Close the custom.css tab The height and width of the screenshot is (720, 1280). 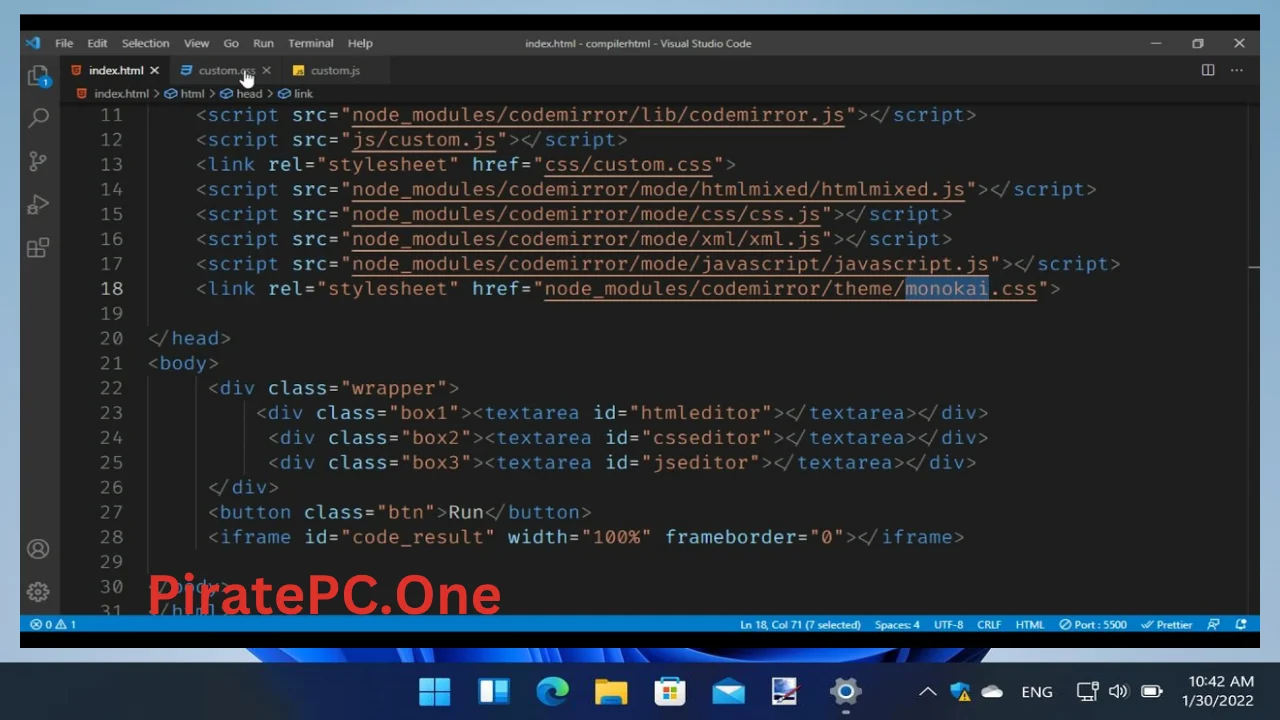click(266, 70)
